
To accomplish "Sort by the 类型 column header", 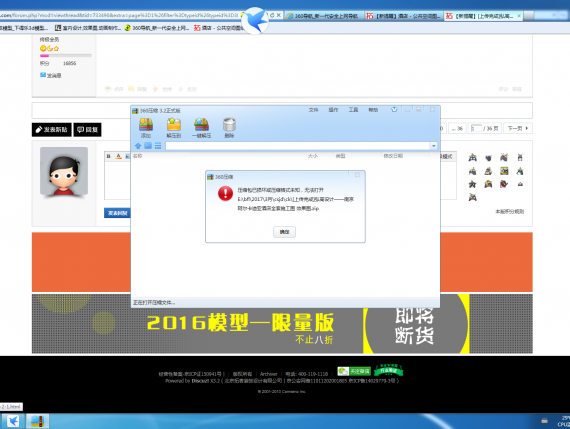I will pyautogui.click(x=340, y=156).
